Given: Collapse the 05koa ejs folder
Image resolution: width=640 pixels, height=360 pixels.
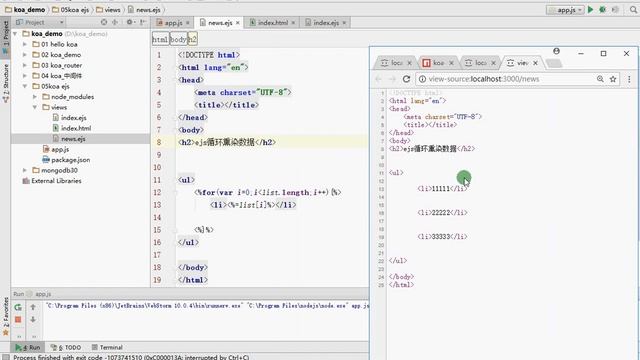Looking at the screenshot, I should point(25,86).
